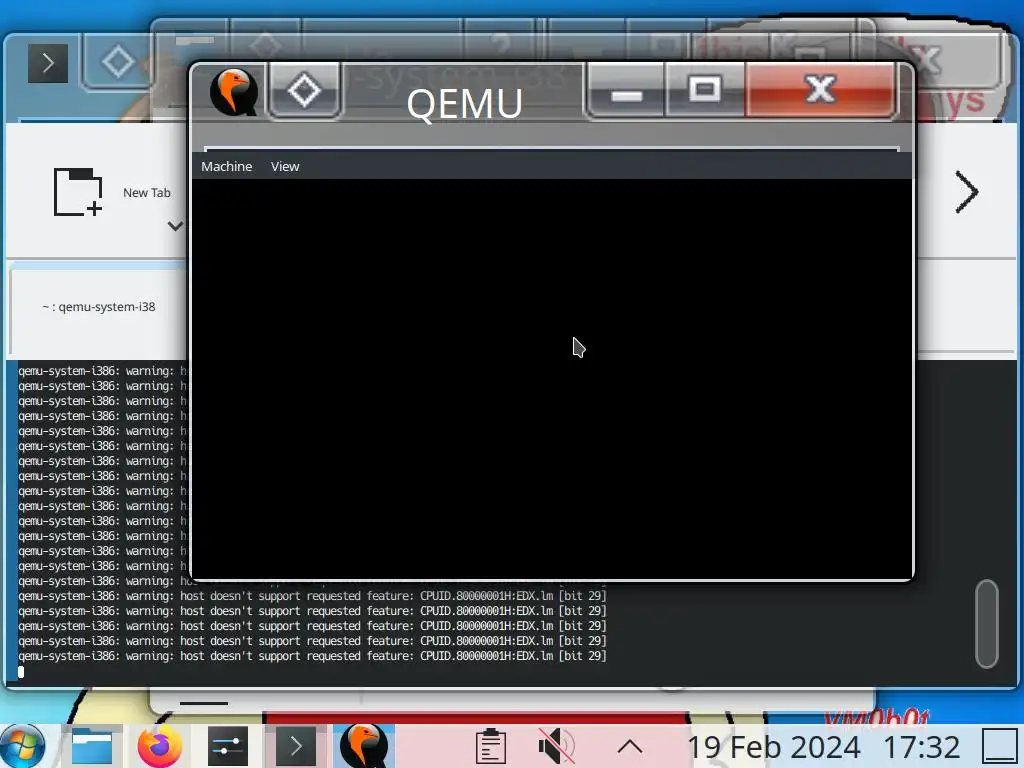This screenshot has width=1024, height=768.
Task: Click the muted volume tray icon
Action: (556, 746)
